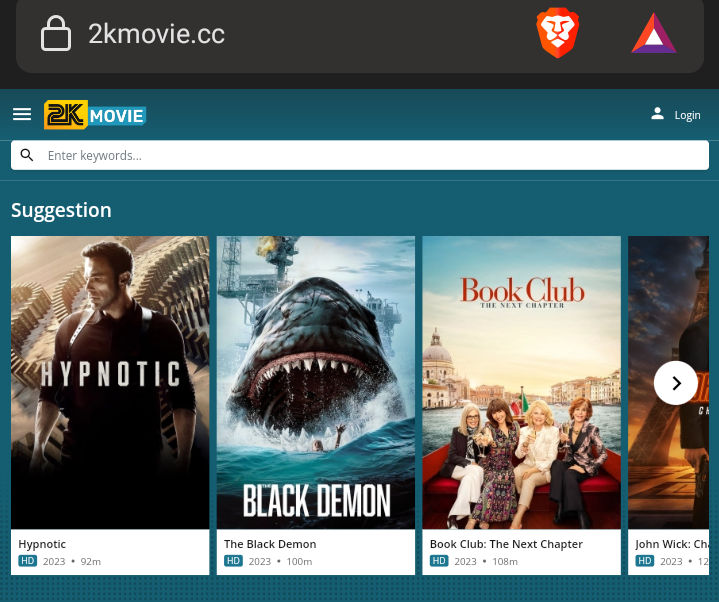Select the 2kmovie.cc address bar URL
This screenshot has height=602, width=719.
click(x=156, y=33)
